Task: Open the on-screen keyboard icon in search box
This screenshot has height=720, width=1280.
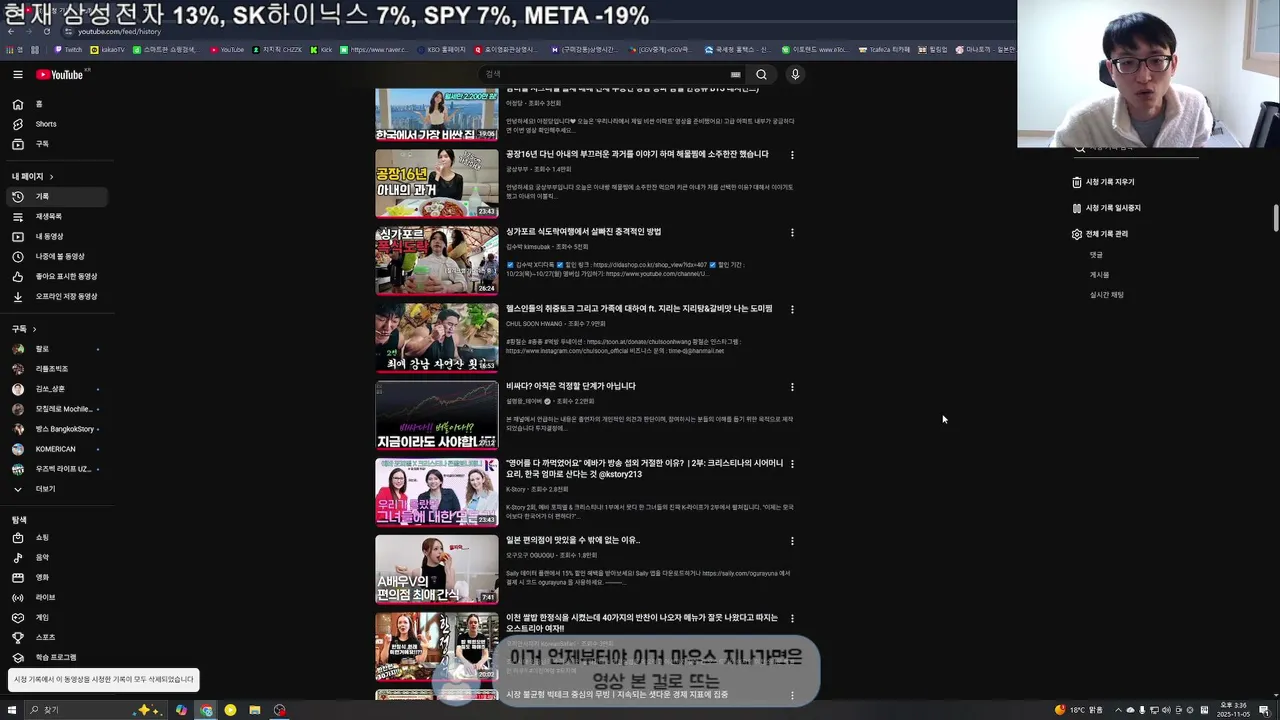Action: tap(735, 74)
